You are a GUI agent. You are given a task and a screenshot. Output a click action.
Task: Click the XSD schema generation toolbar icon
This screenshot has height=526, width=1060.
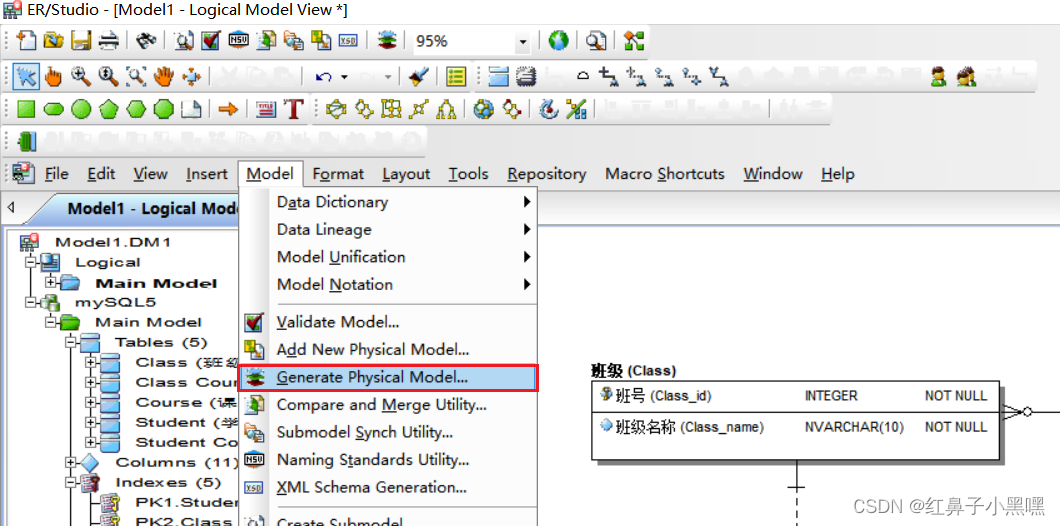pos(347,41)
